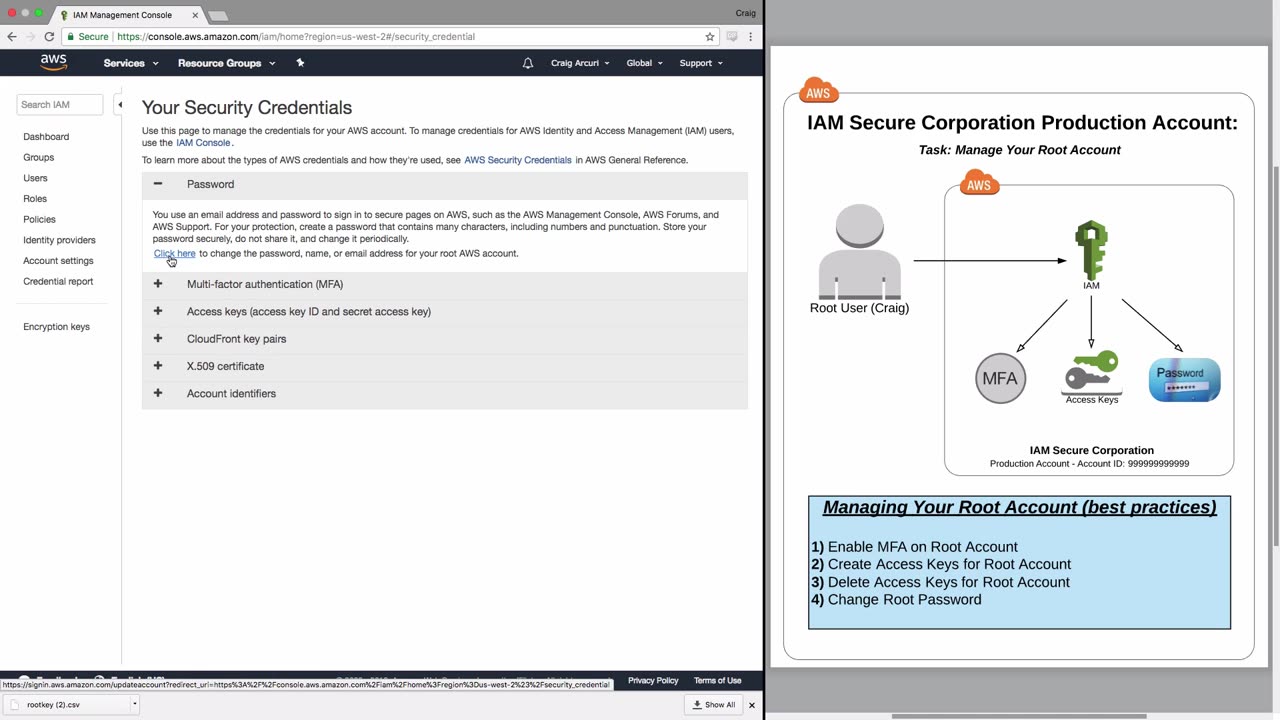Go back with the browser back arrow
The image size is (1280, 720).
[12, 37]
